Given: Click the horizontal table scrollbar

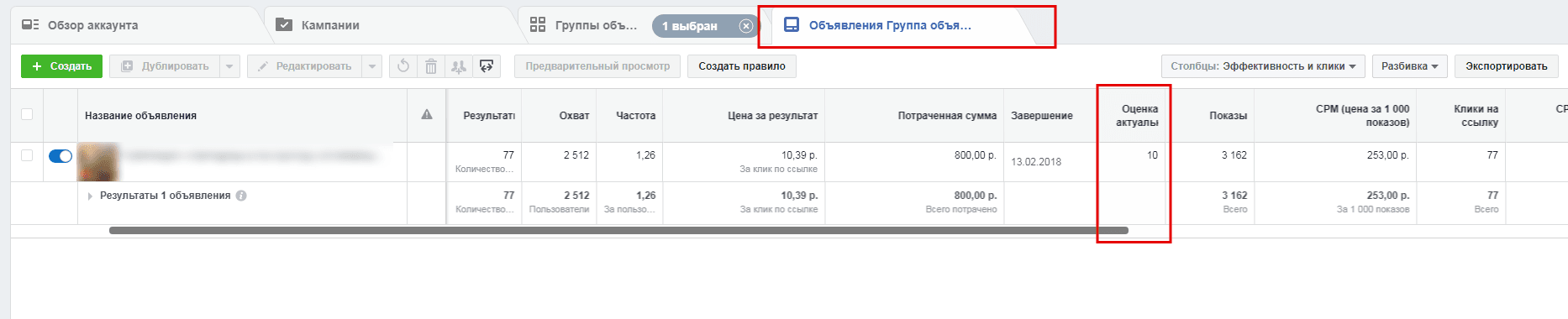Looking at the screenshot, I should 618,230.
